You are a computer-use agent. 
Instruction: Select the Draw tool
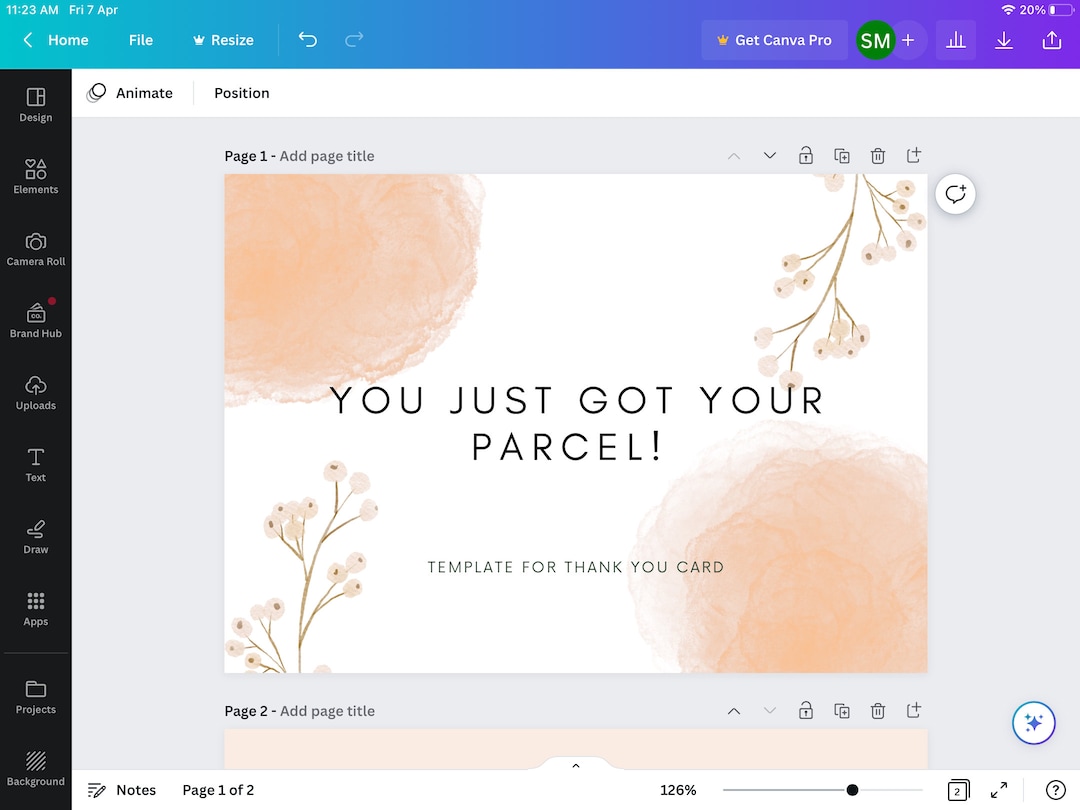[36, 536]
